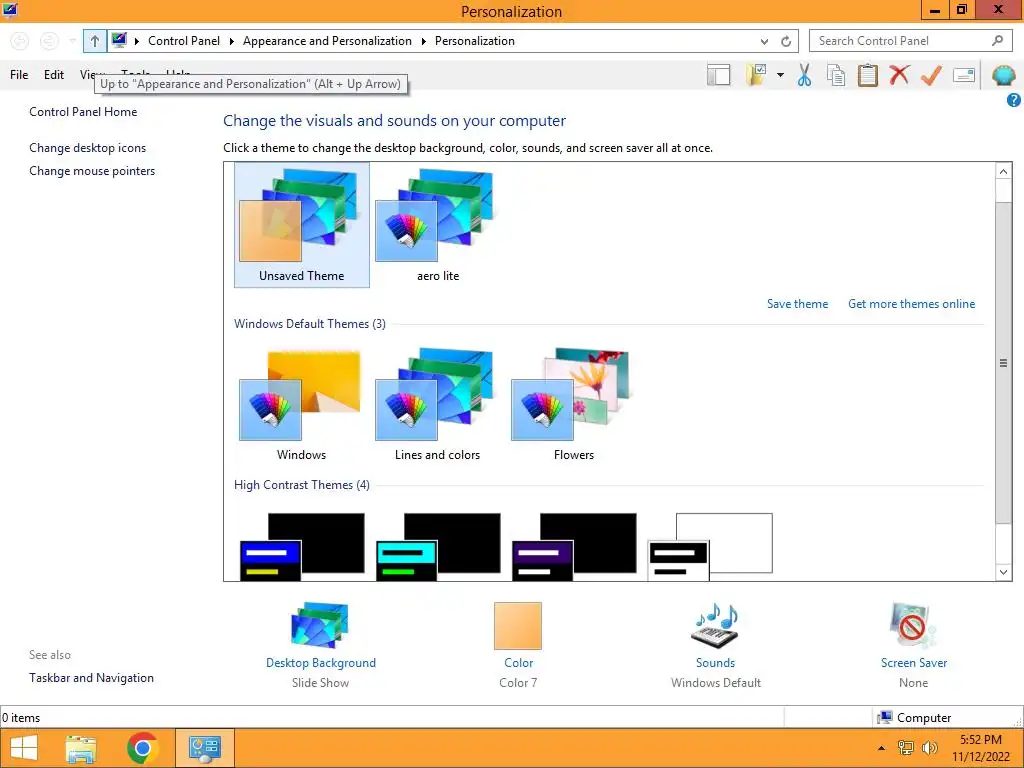The image size is (1024, 768).
Task: Refresh the Control Panel address bar
Action: [x=786, y=41]
